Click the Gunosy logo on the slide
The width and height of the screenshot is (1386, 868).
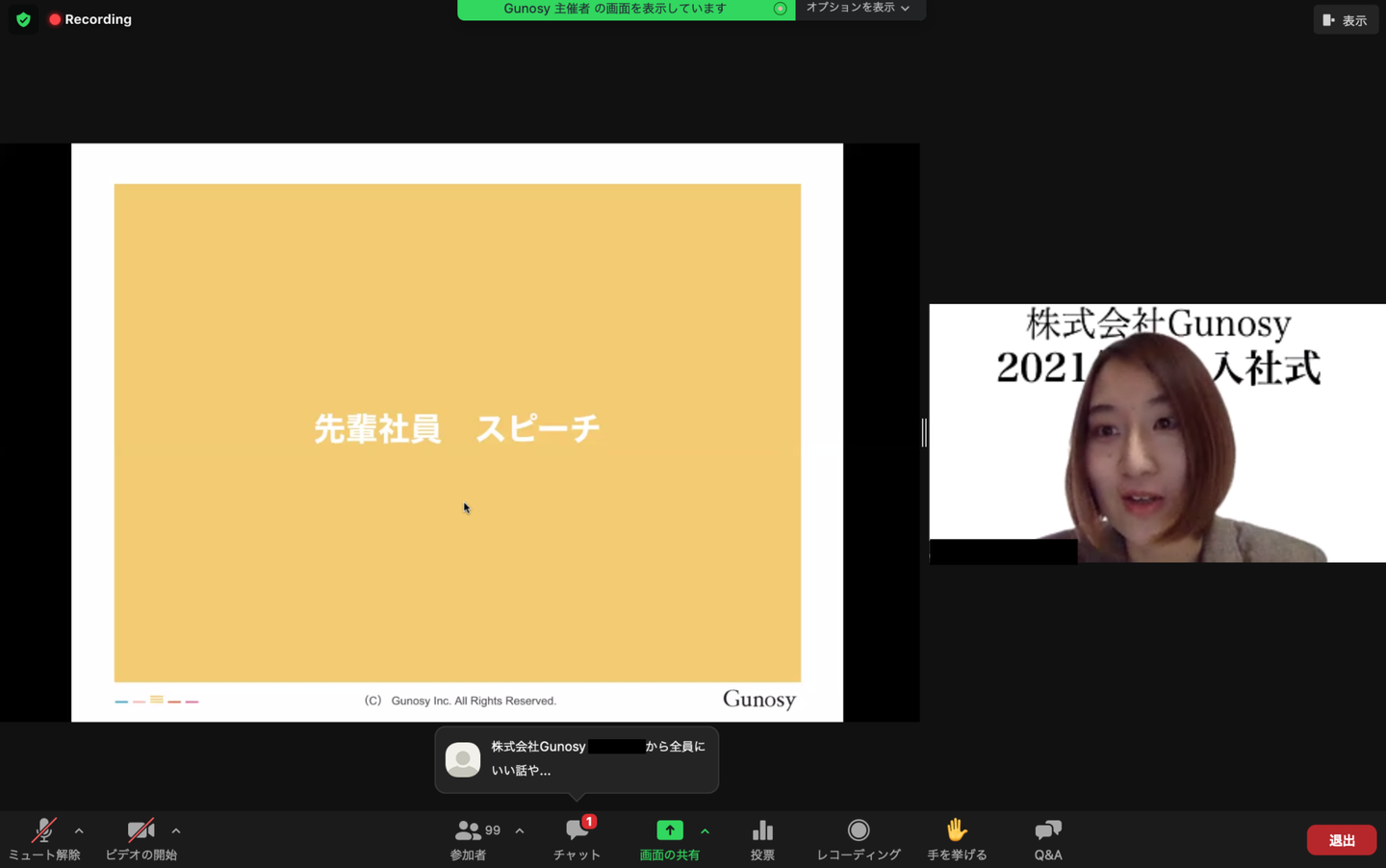[x=759, y=700]
